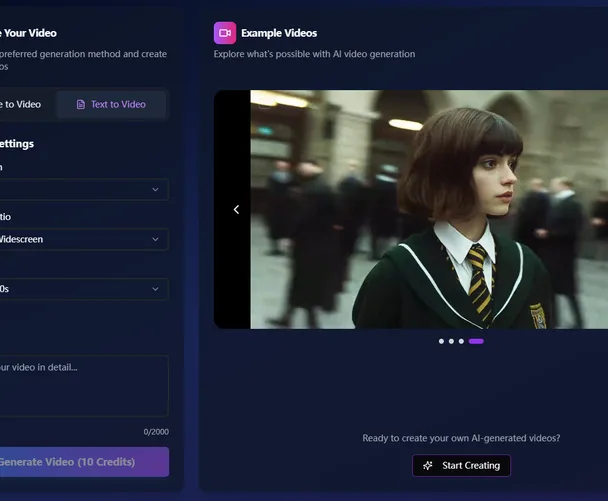The width and height of the screenshot is (608, 501).
Task: Select the first carousel dot
Action: click(x=441, y=341)
